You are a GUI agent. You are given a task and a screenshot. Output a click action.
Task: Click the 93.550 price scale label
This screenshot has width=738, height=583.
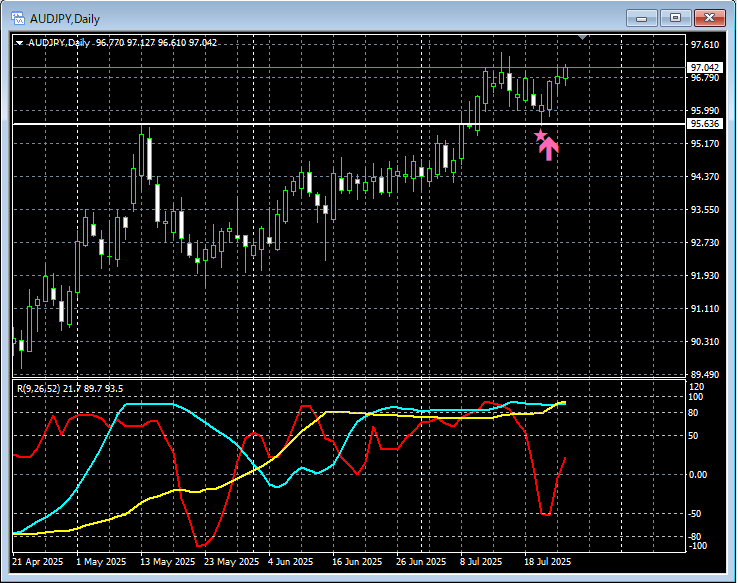(705, 209)
